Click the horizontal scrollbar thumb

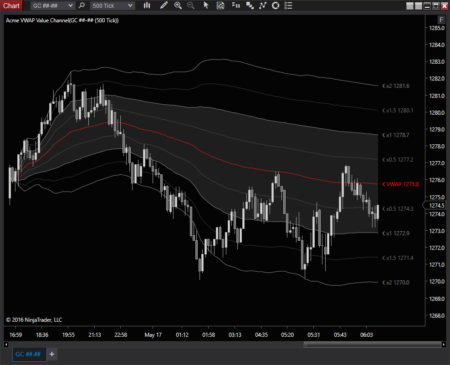coord(372,344)
